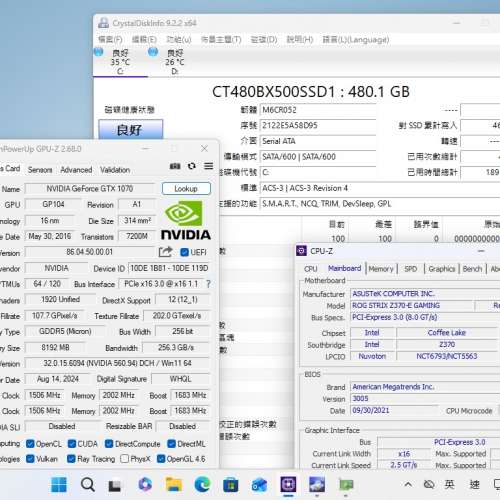Toggle DirectML checkbox
Image resolution: width=500 pixels, height=500 pixels.
[172, 444]
